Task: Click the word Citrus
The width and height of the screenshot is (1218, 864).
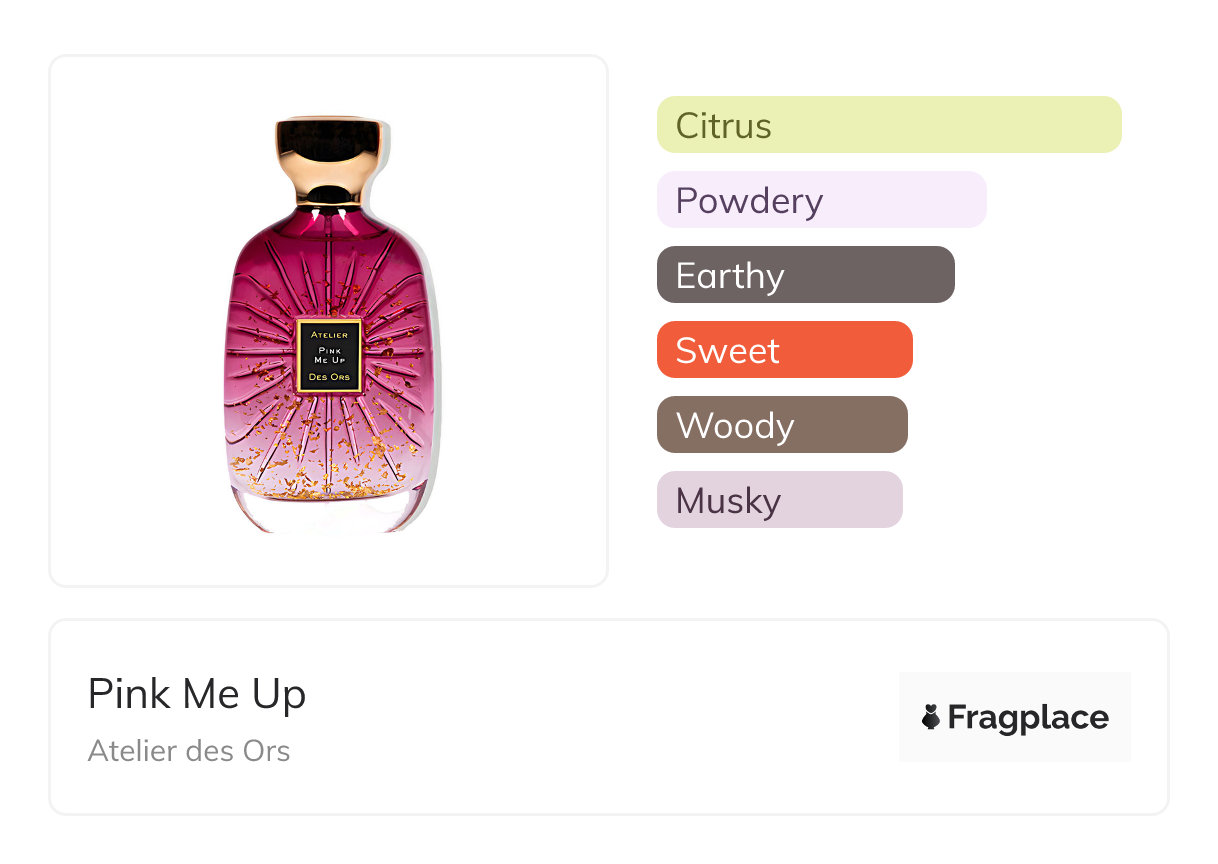Action: (x=724, y=126)
